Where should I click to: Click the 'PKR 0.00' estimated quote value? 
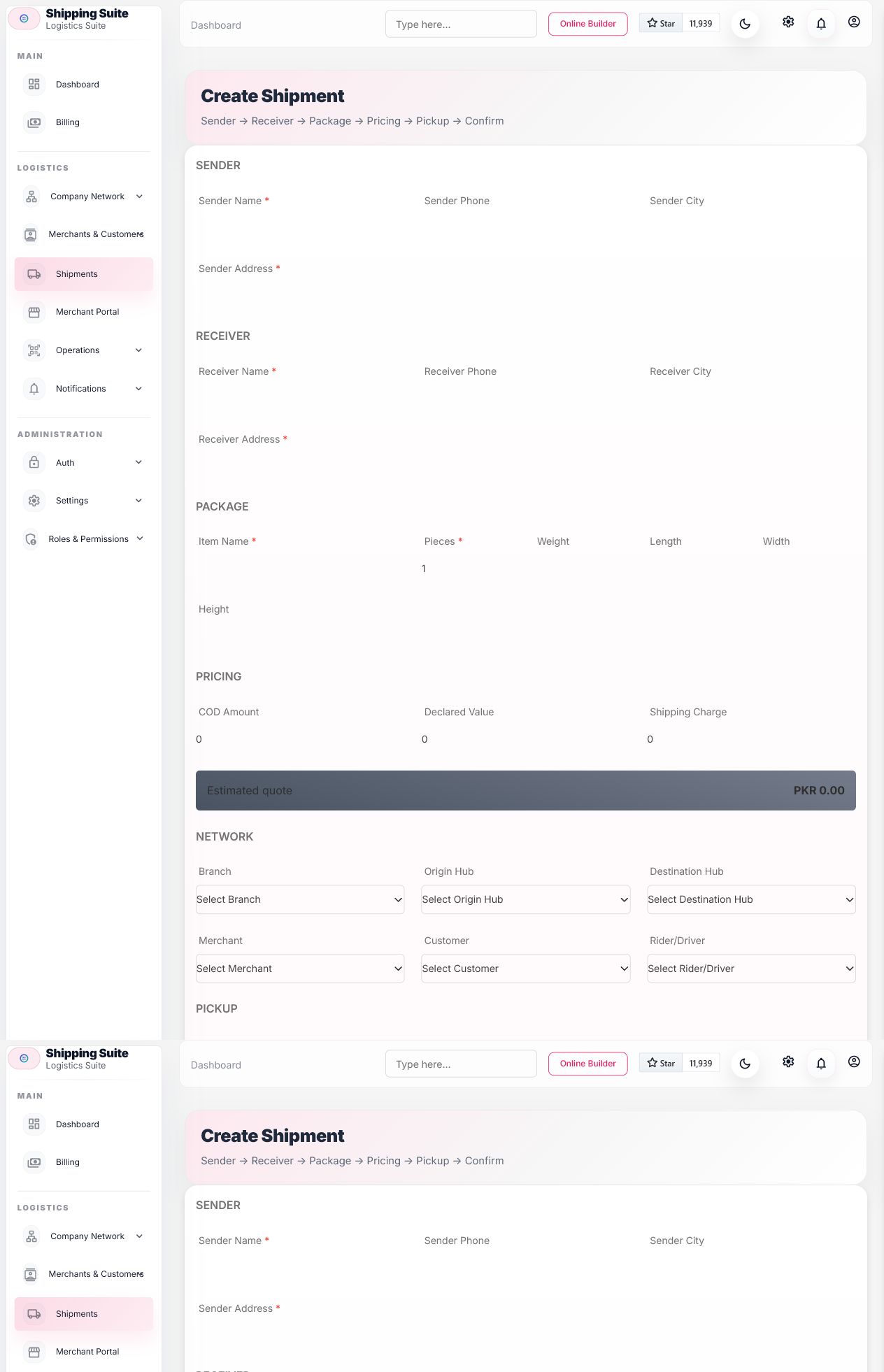819,790
